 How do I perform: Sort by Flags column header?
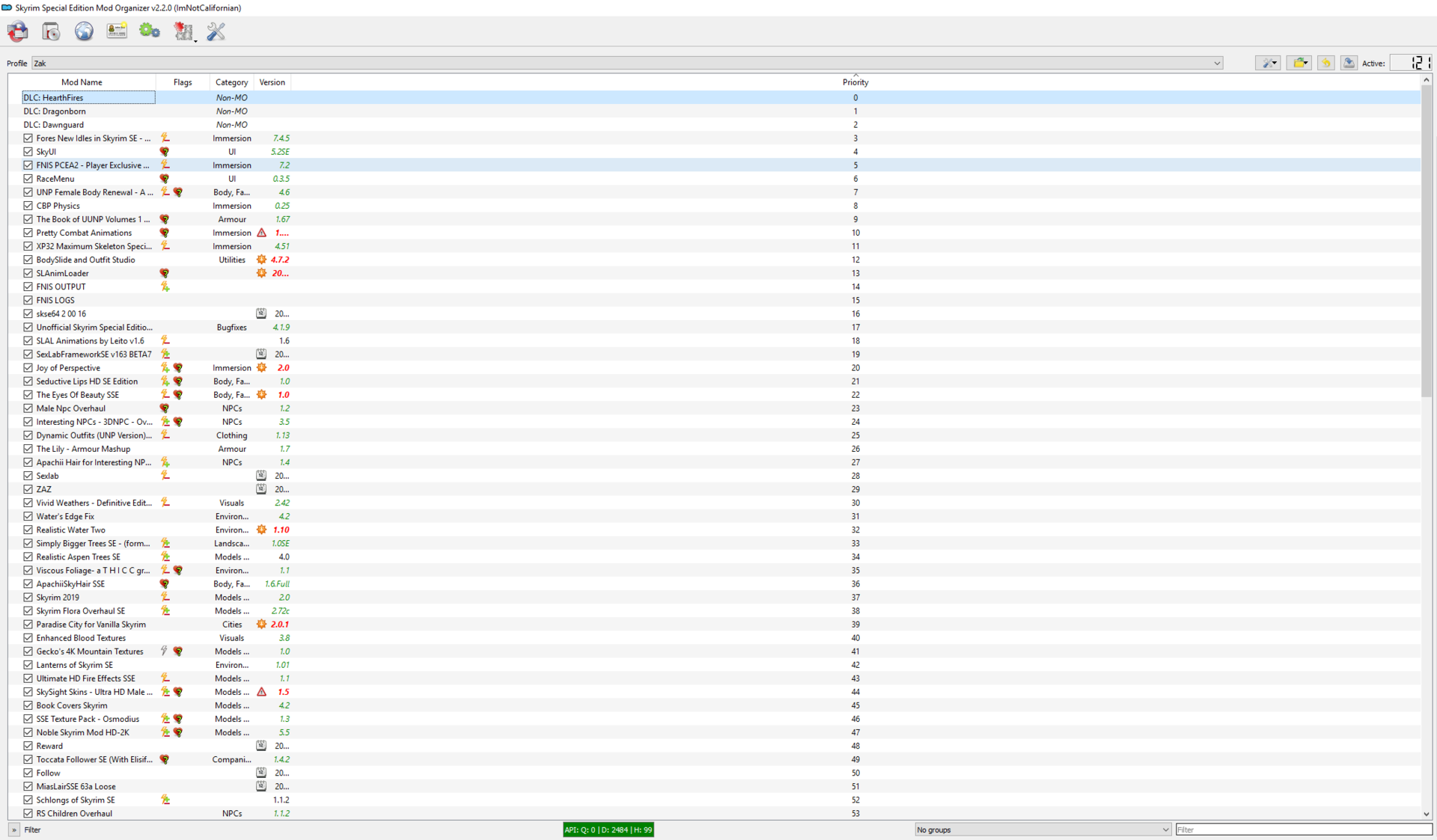point(183,82)
